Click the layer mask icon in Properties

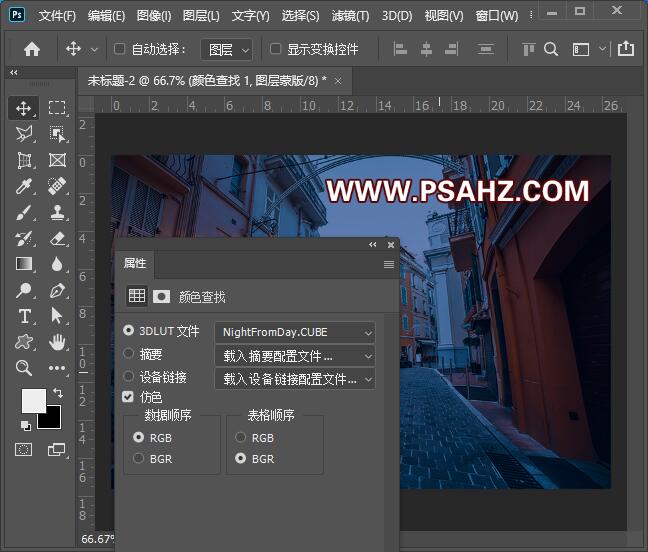click(161, 296)
